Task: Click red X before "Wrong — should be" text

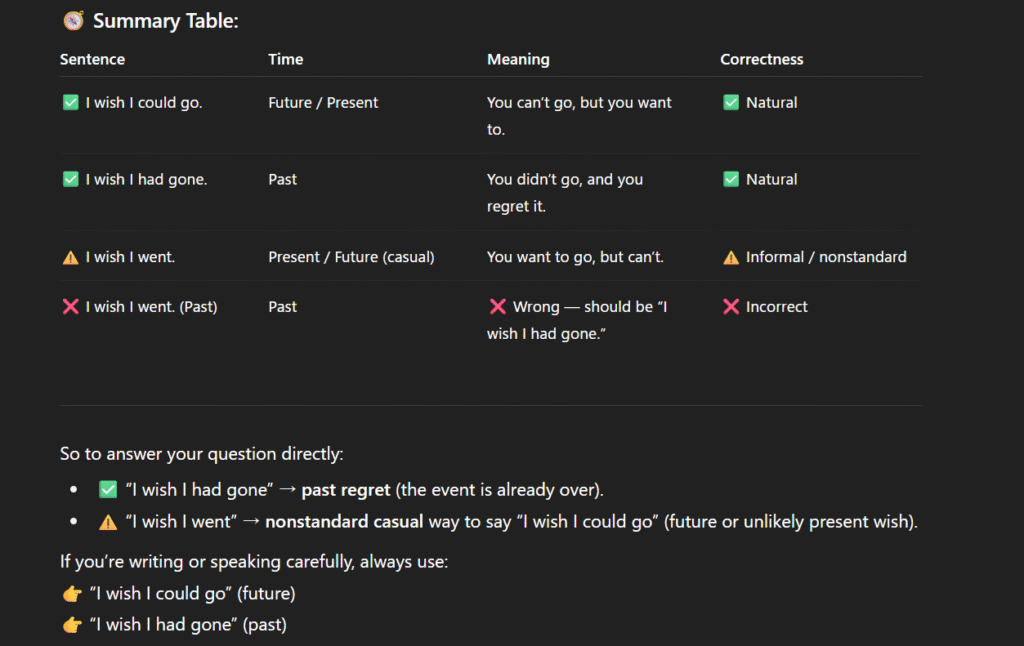Action: pyautogui.click(x=497, y=307)
